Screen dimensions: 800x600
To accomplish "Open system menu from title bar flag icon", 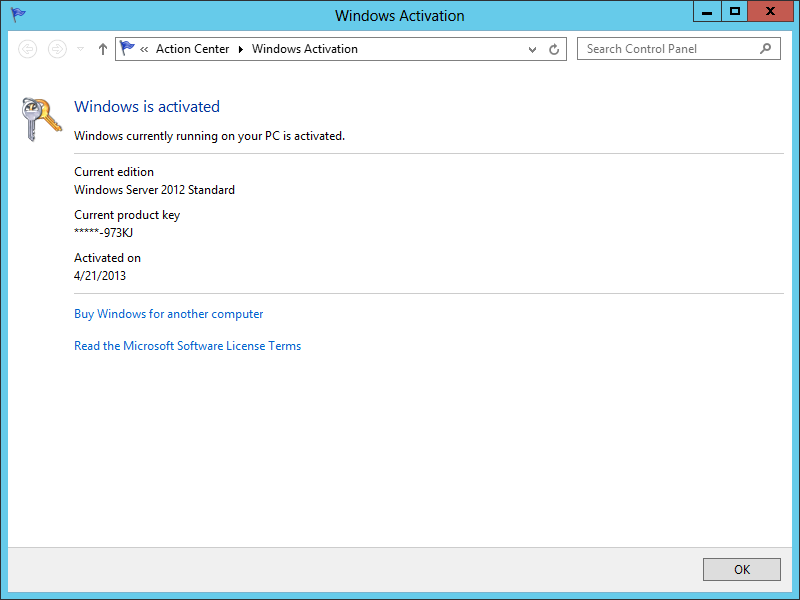I will point(18,14).
